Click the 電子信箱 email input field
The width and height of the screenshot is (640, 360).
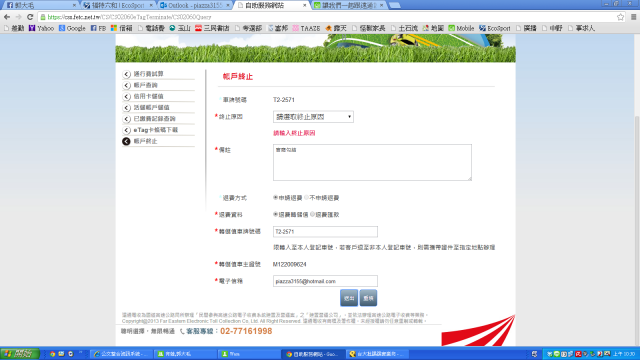click(325, 281)
